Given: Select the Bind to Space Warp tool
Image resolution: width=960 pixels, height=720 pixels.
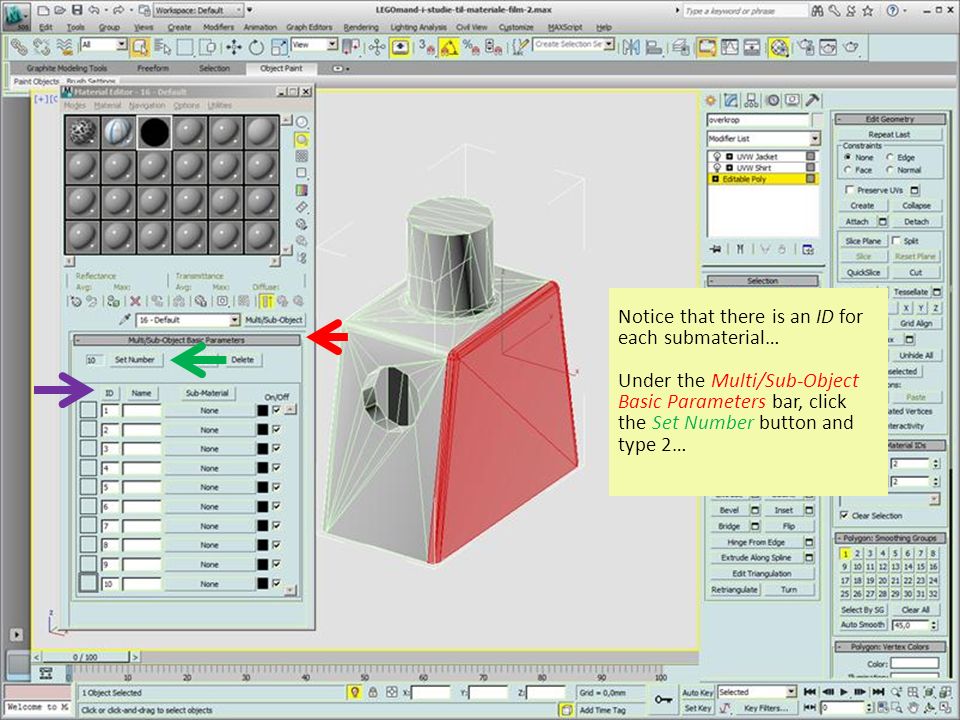Looking at the screenshot, I should pos(64,47).
